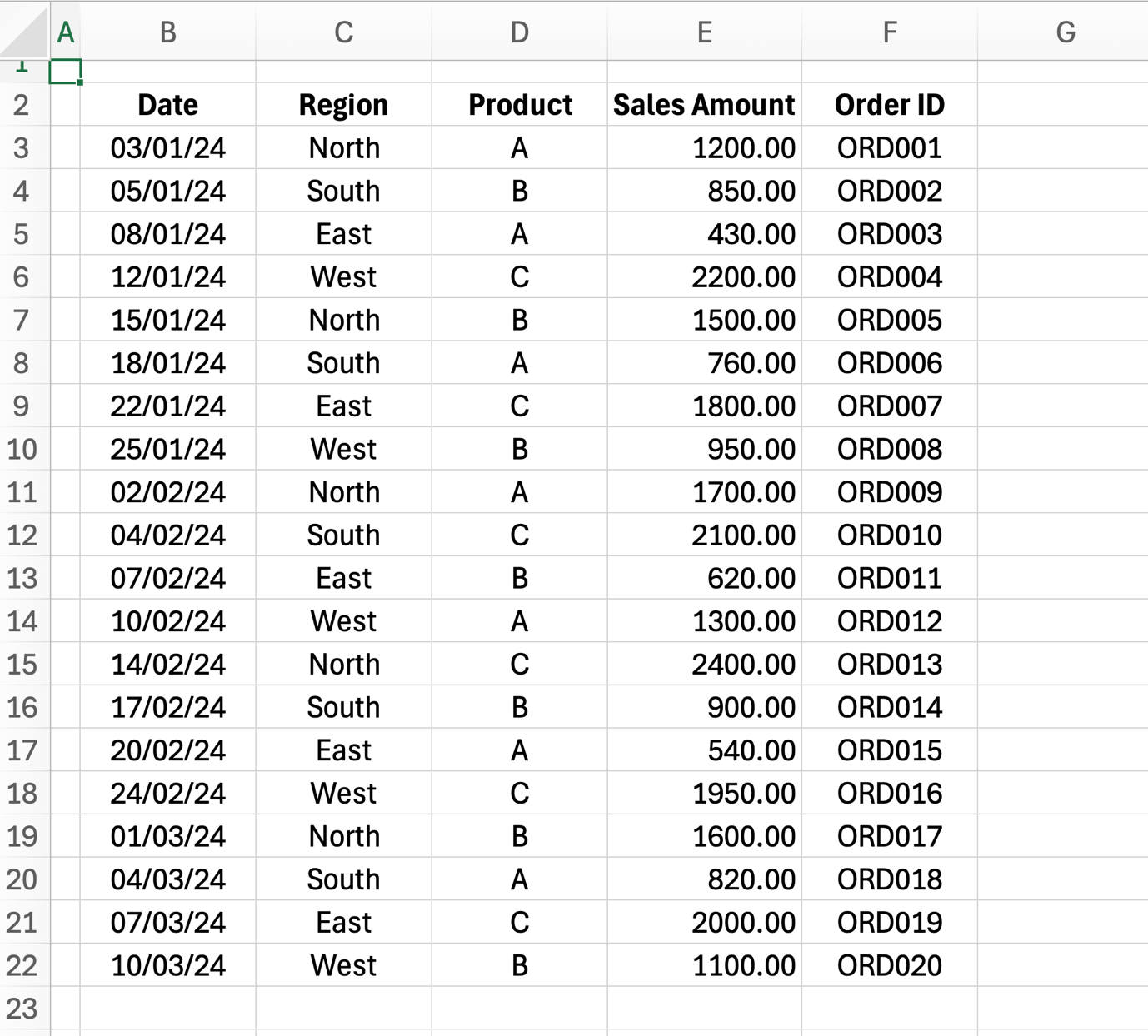Image resolution: width=1148 pixels, height=1036 pixels.
Task: Select column C header
Action: click(343, 32)
